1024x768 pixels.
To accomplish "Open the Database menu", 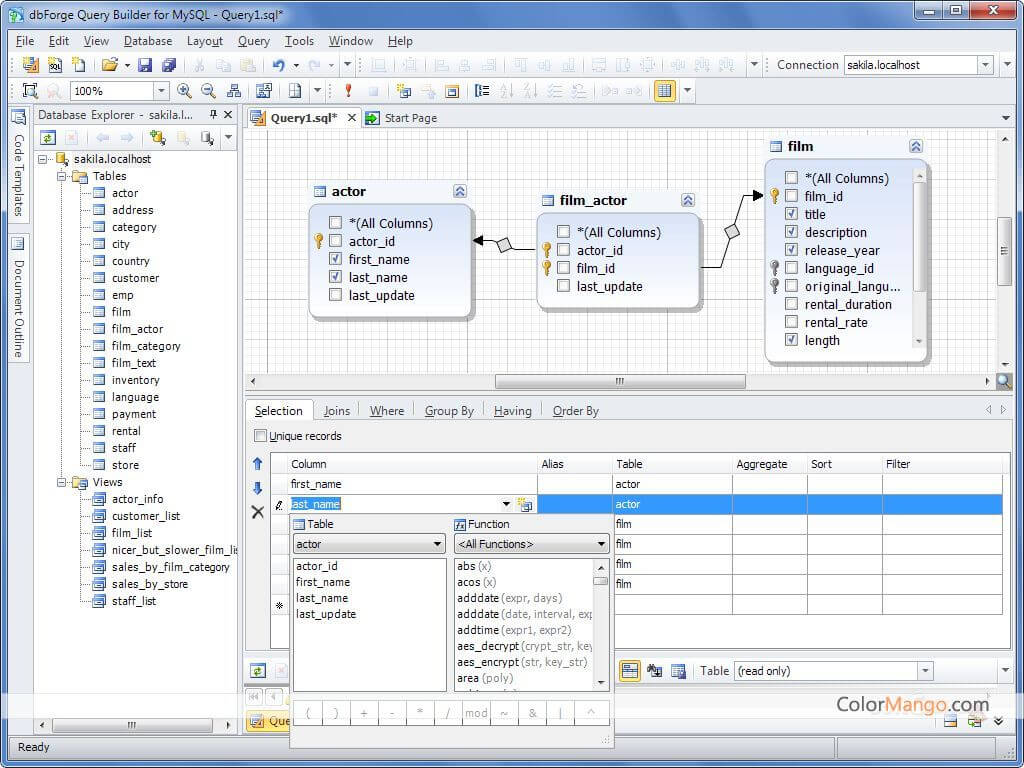I will 148,40.
